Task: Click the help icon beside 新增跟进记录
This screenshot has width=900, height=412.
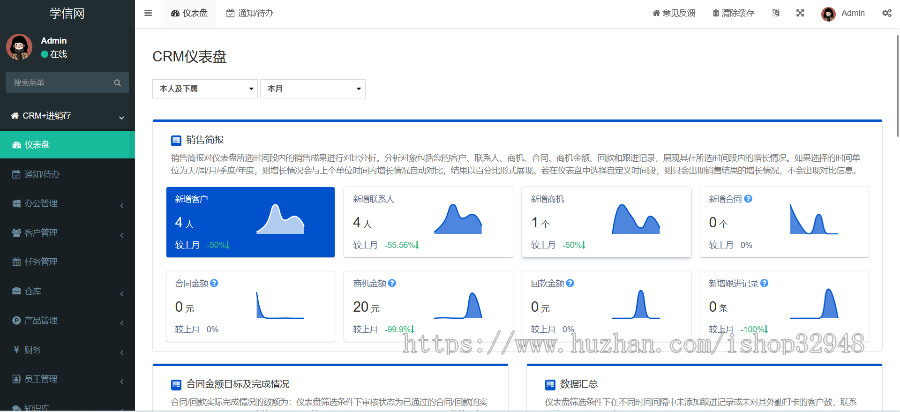Action: (x=765, y=283)
